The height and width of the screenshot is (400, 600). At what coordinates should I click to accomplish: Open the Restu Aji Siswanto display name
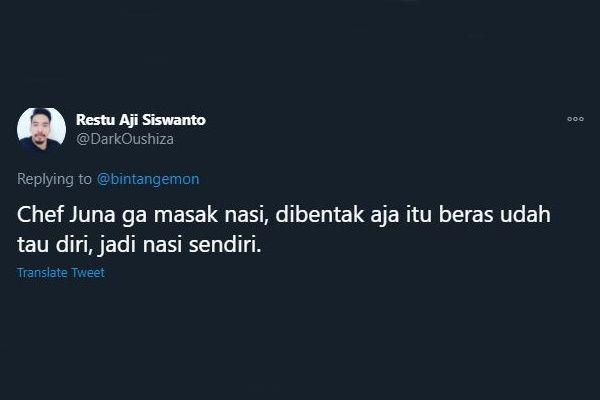(141, 120)
